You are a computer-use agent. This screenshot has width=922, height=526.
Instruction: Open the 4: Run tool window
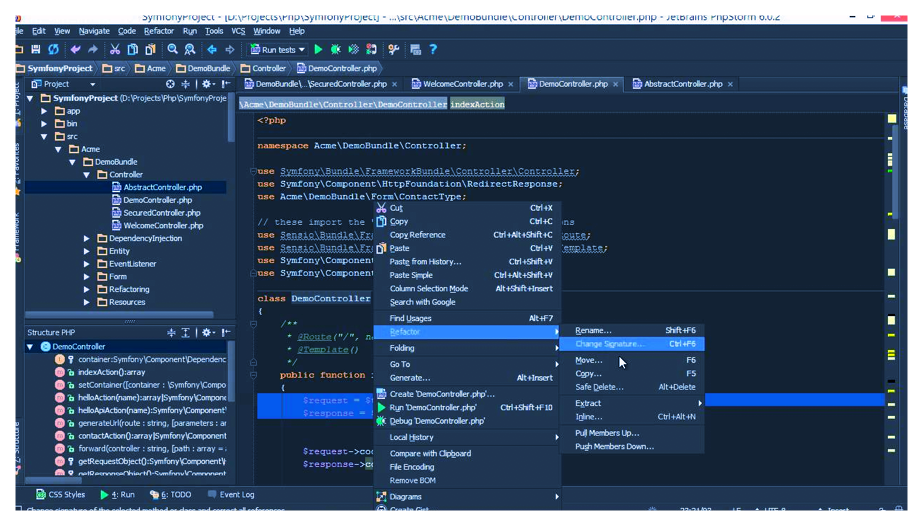(118, 495)
